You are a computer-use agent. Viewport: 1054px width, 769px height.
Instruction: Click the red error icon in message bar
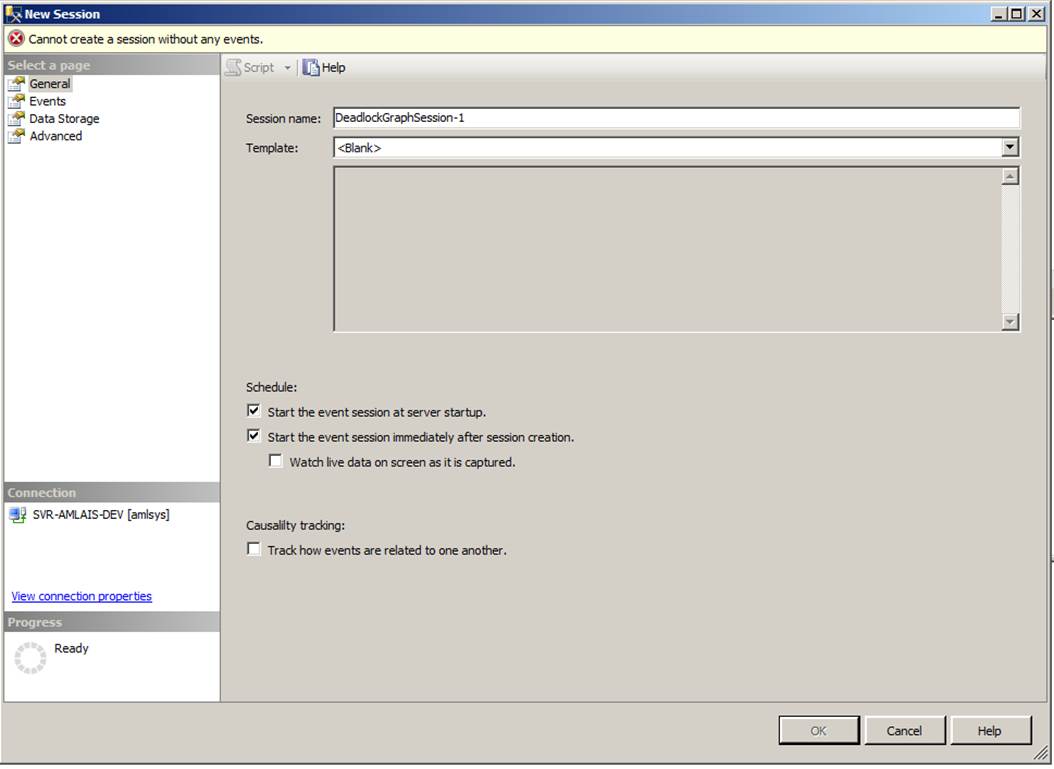[x=16, y=40]
